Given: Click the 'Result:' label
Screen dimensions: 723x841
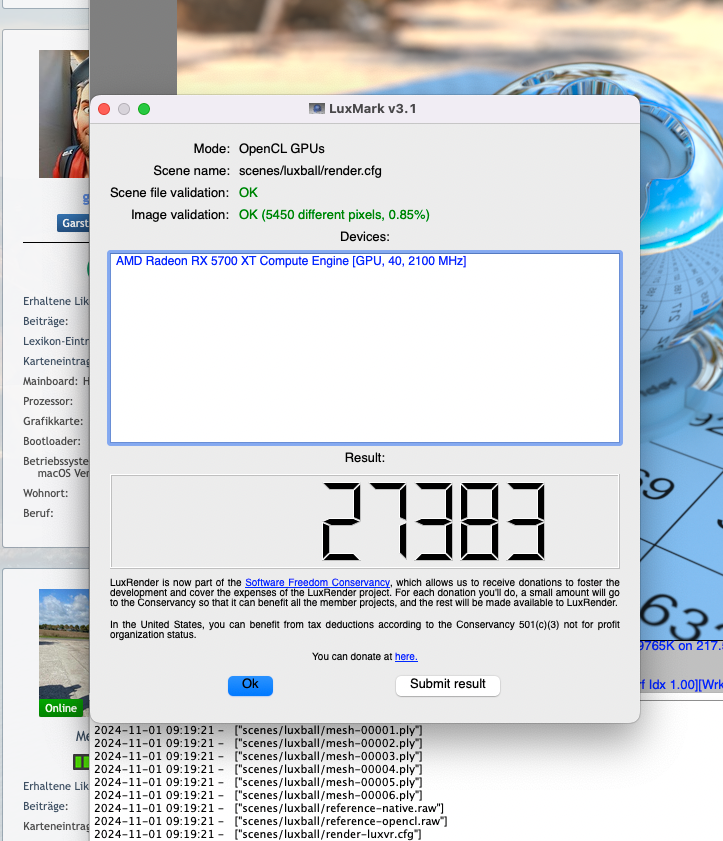Looking at the screenshot, I should [365, 458].
